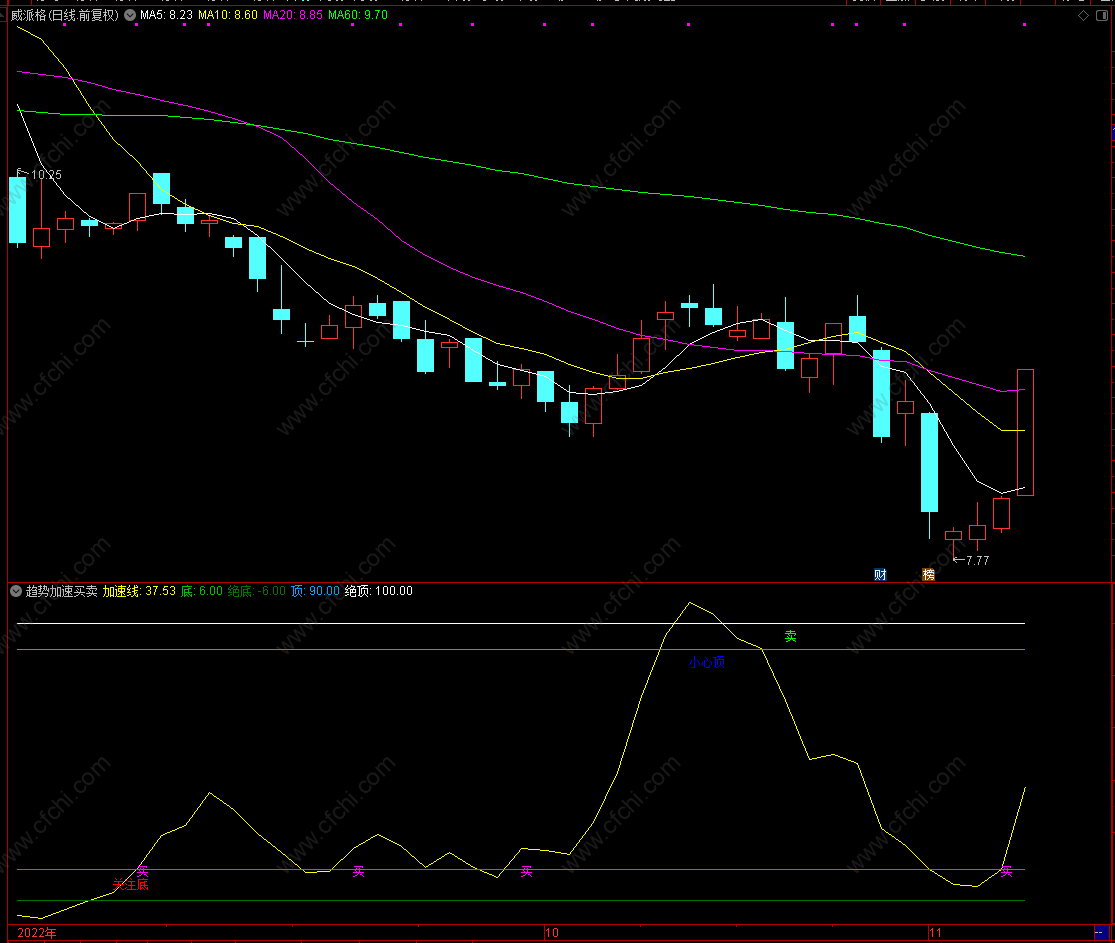
Task: Click the 趋势加速买卖 indicator name
Action: click(62, 591)
